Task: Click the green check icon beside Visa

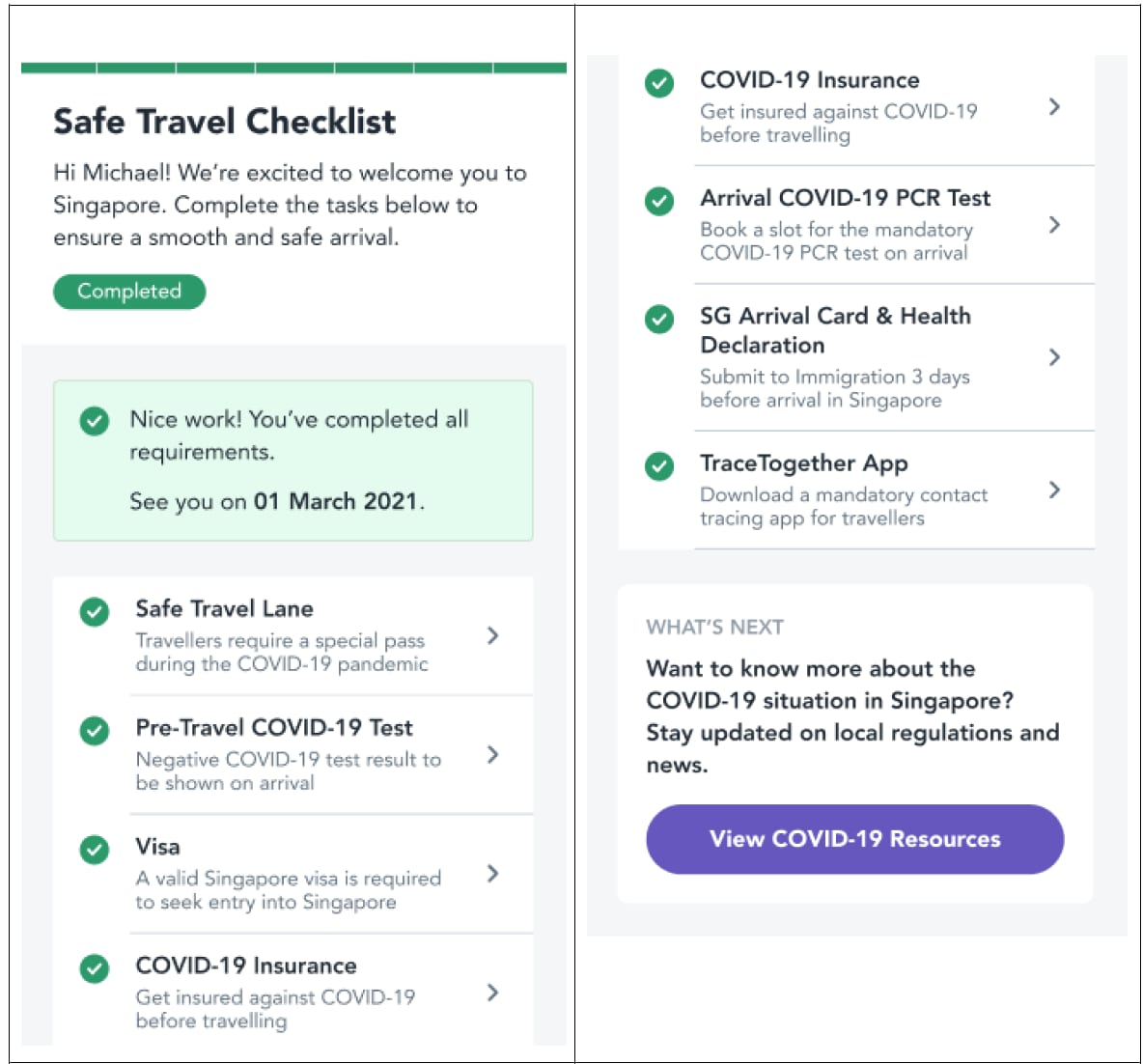Action: (95, 850)
